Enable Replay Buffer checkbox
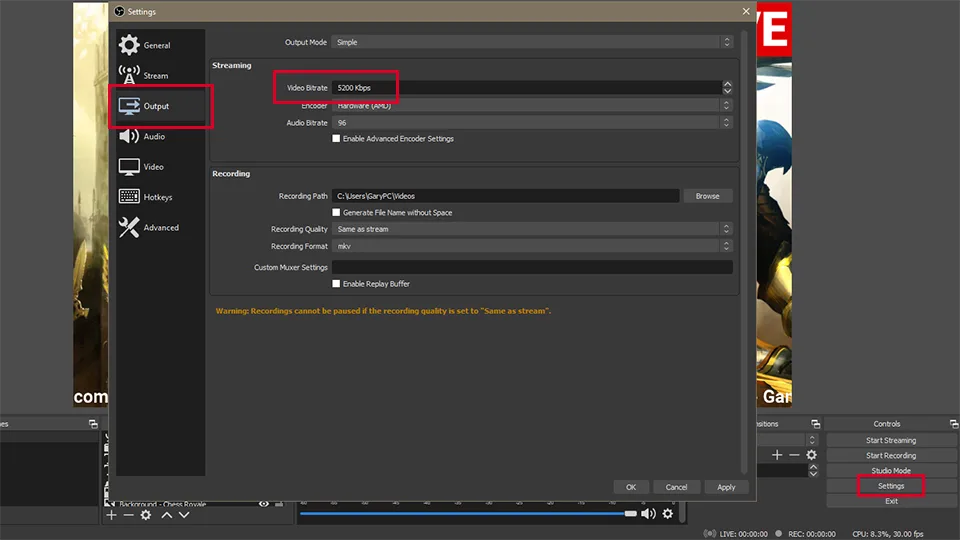Screen dimensions: 960x540 (x=336, y=283)
